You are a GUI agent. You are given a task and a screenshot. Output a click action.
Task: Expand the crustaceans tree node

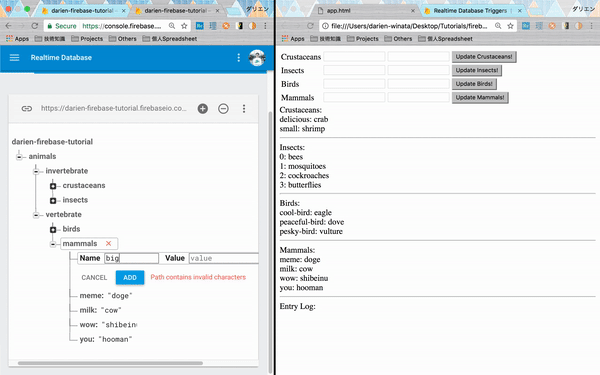(53, 186)
